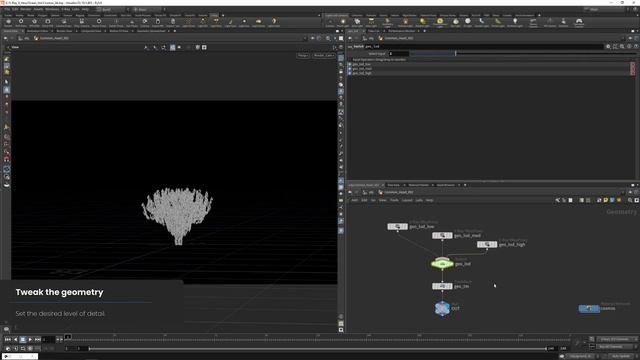640x360 pixels.
Task: Click the timeline range slider bar
Action: click(x=318, y=349)
